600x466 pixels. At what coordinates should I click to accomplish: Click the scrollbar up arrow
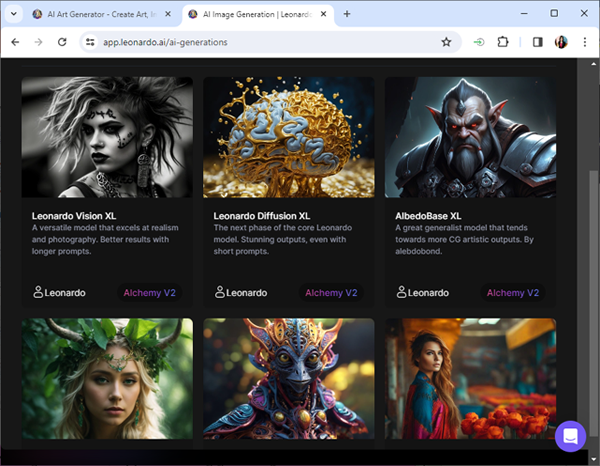[x=593, y=64]
